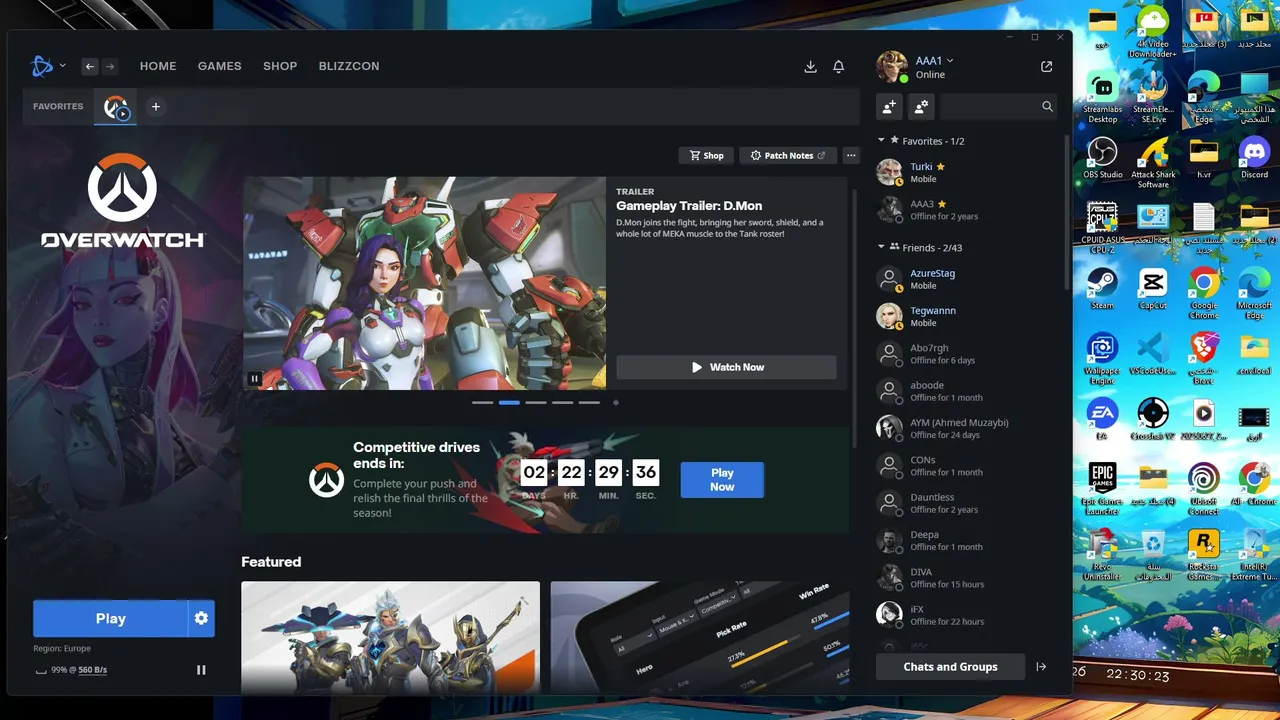Select the fifth carousel indicator
This screenshot has height=720, width=1280.
[589, 402]
